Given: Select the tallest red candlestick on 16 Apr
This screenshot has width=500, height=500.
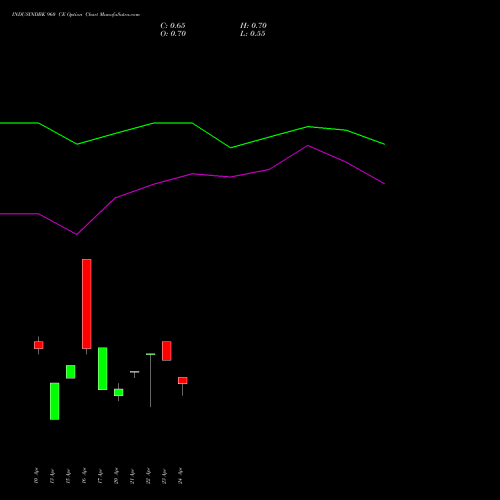Looking at the screenshot, I should (87, 304).
